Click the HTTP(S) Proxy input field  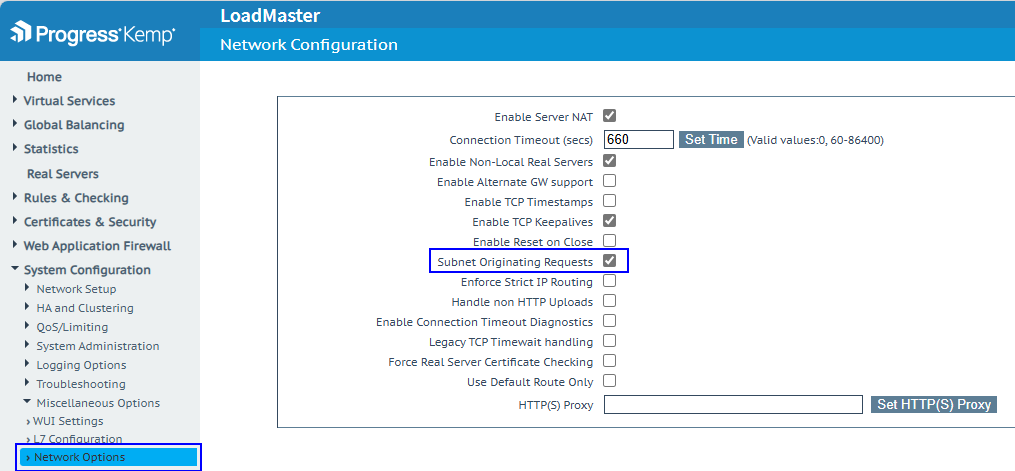(x=733, y=404)
